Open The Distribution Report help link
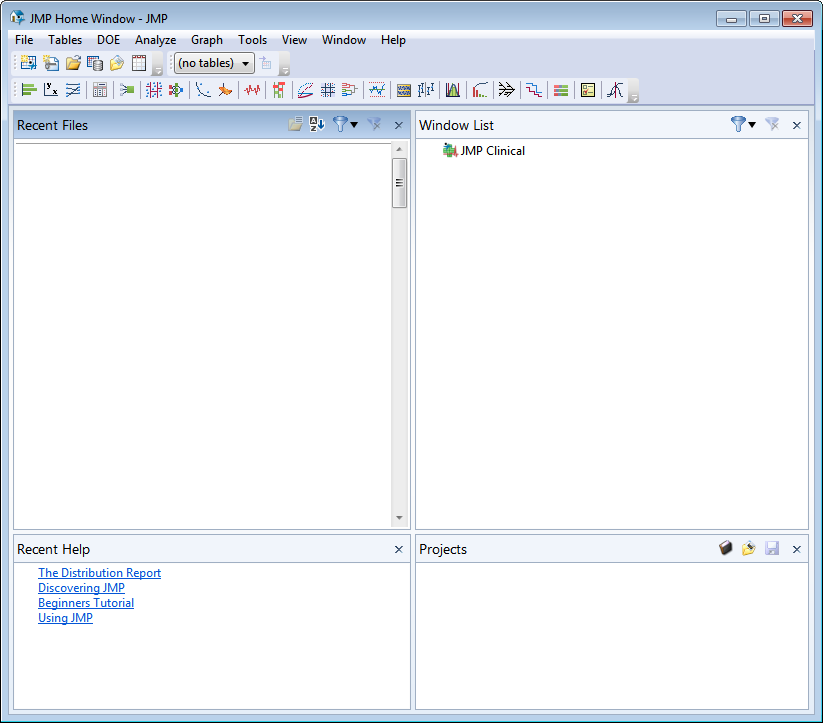Image resolution: width=823 pixels, height=723 pixels. tap(99, 573)
